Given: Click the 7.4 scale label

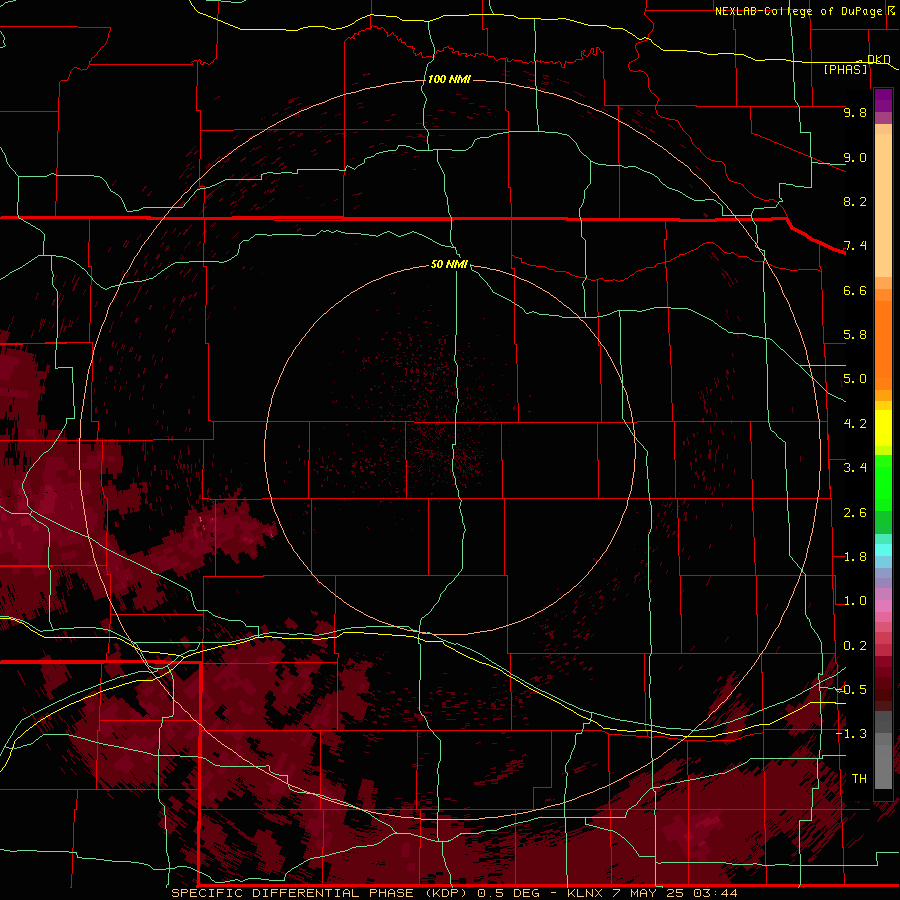Looking at the screenshot, I should pyautogui.click(x=855, y=246).
